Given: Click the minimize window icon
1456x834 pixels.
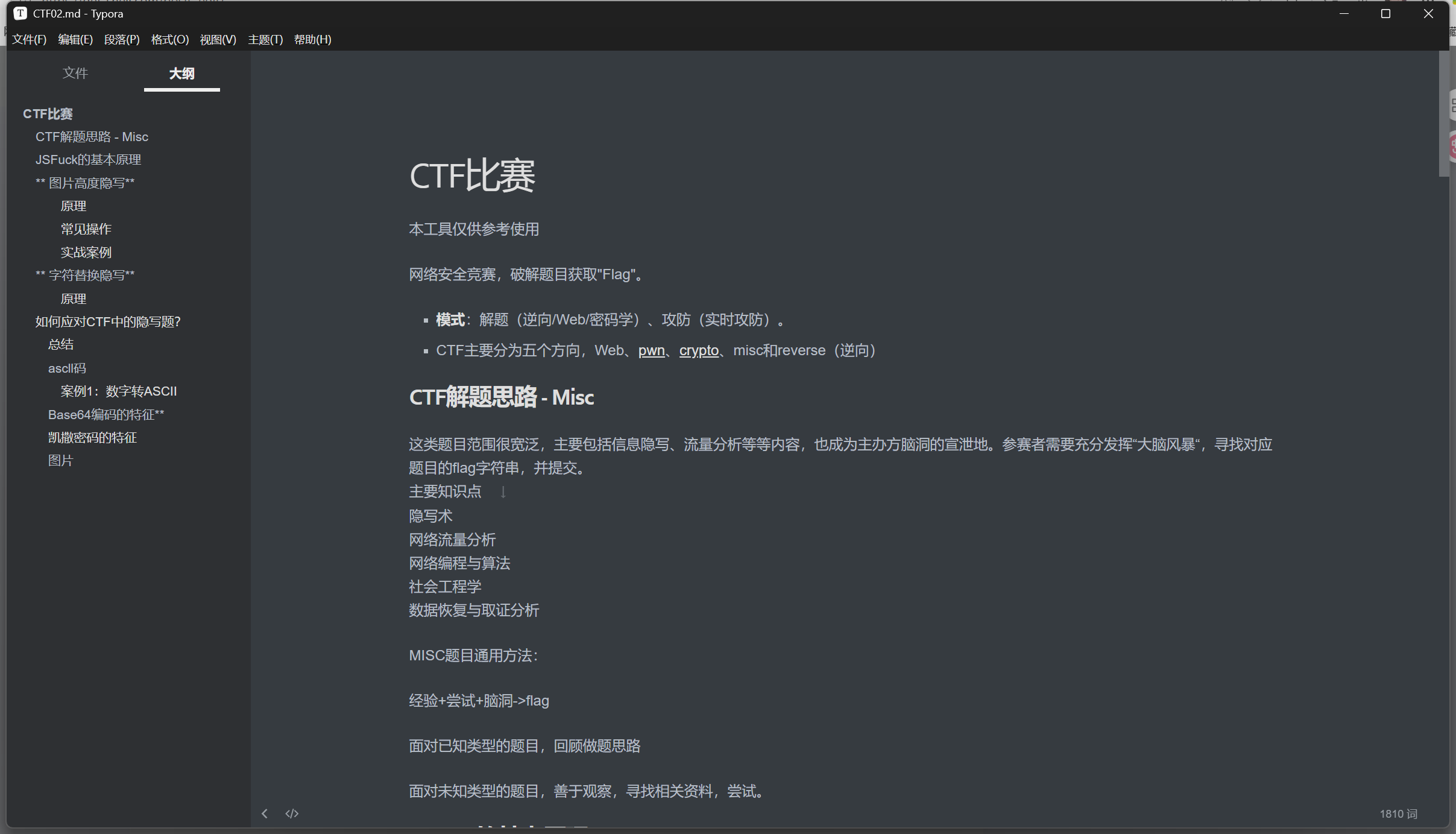Looking at the screenshot, I should (x=1344, y=13).
